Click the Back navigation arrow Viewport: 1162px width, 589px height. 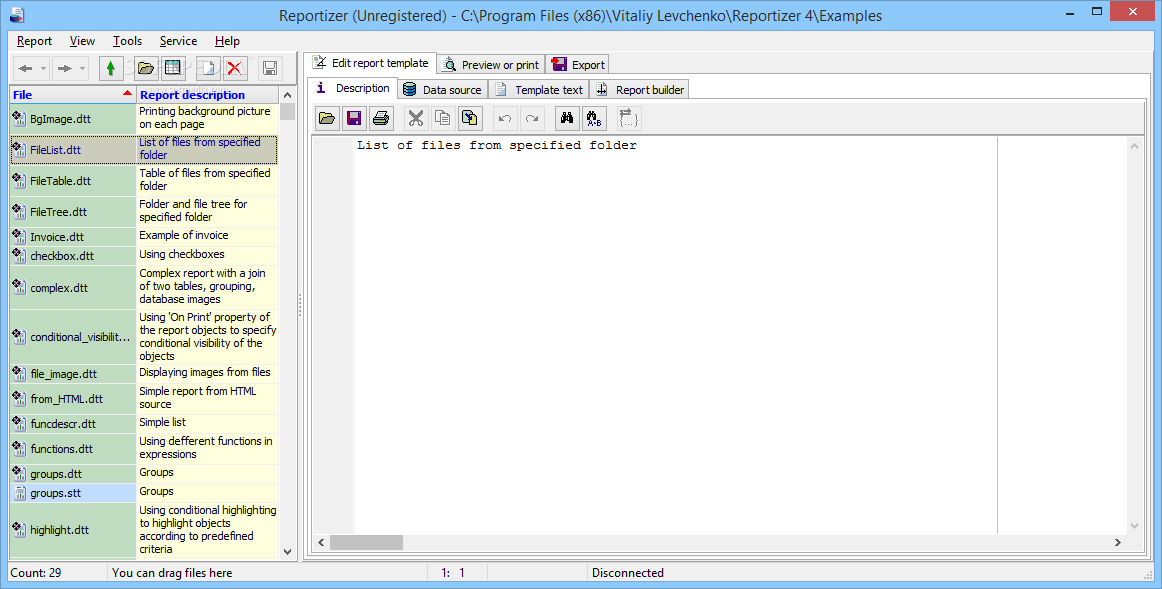click(x=25, y=69)
